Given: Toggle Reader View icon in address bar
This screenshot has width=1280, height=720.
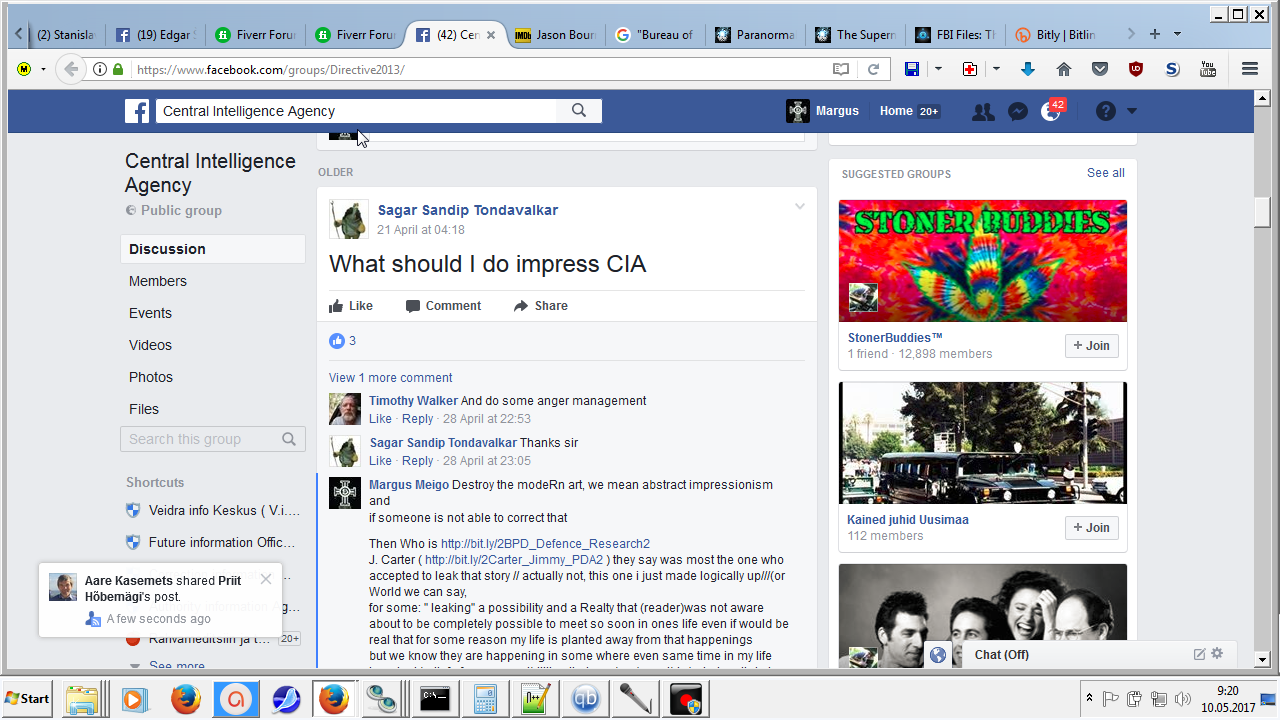Looking at the screenshot, I should pos(841,69).
